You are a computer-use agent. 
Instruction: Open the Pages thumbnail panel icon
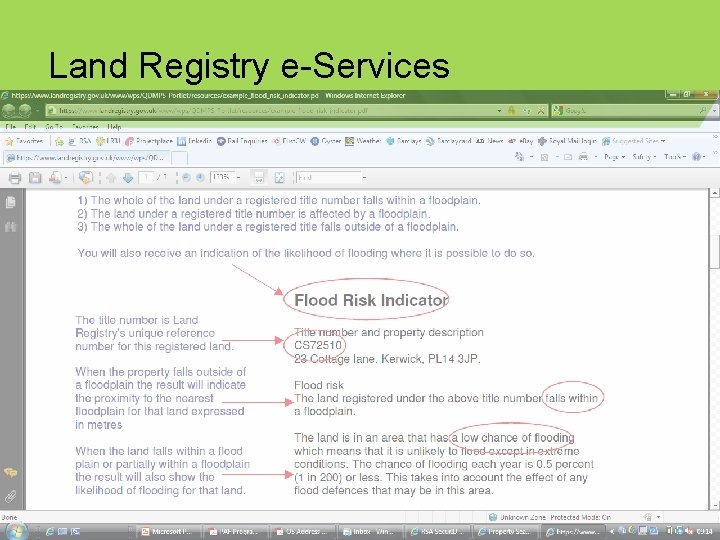click(x=11, y=202)
